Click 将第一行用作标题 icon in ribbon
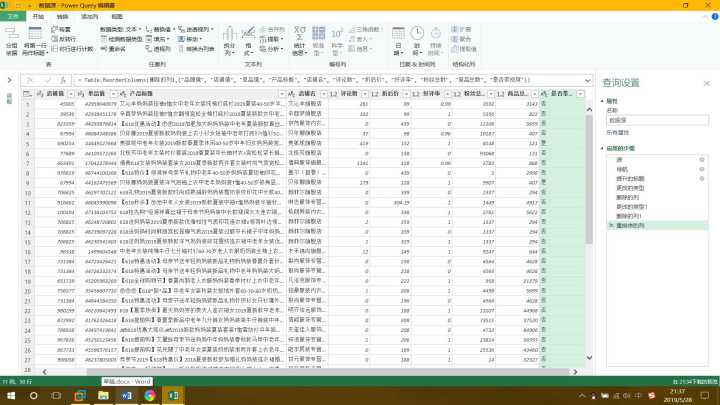 pyautogui.click(x=35, y=43)
